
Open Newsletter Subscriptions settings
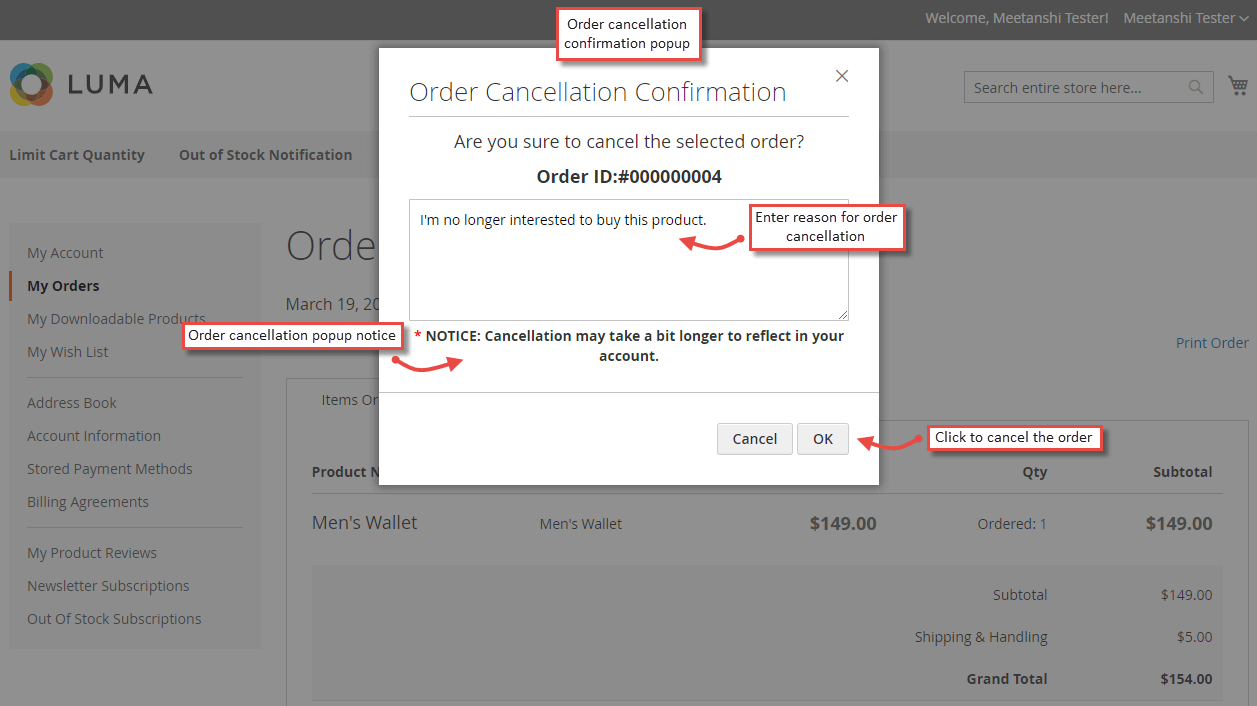[x=108, y=585]
